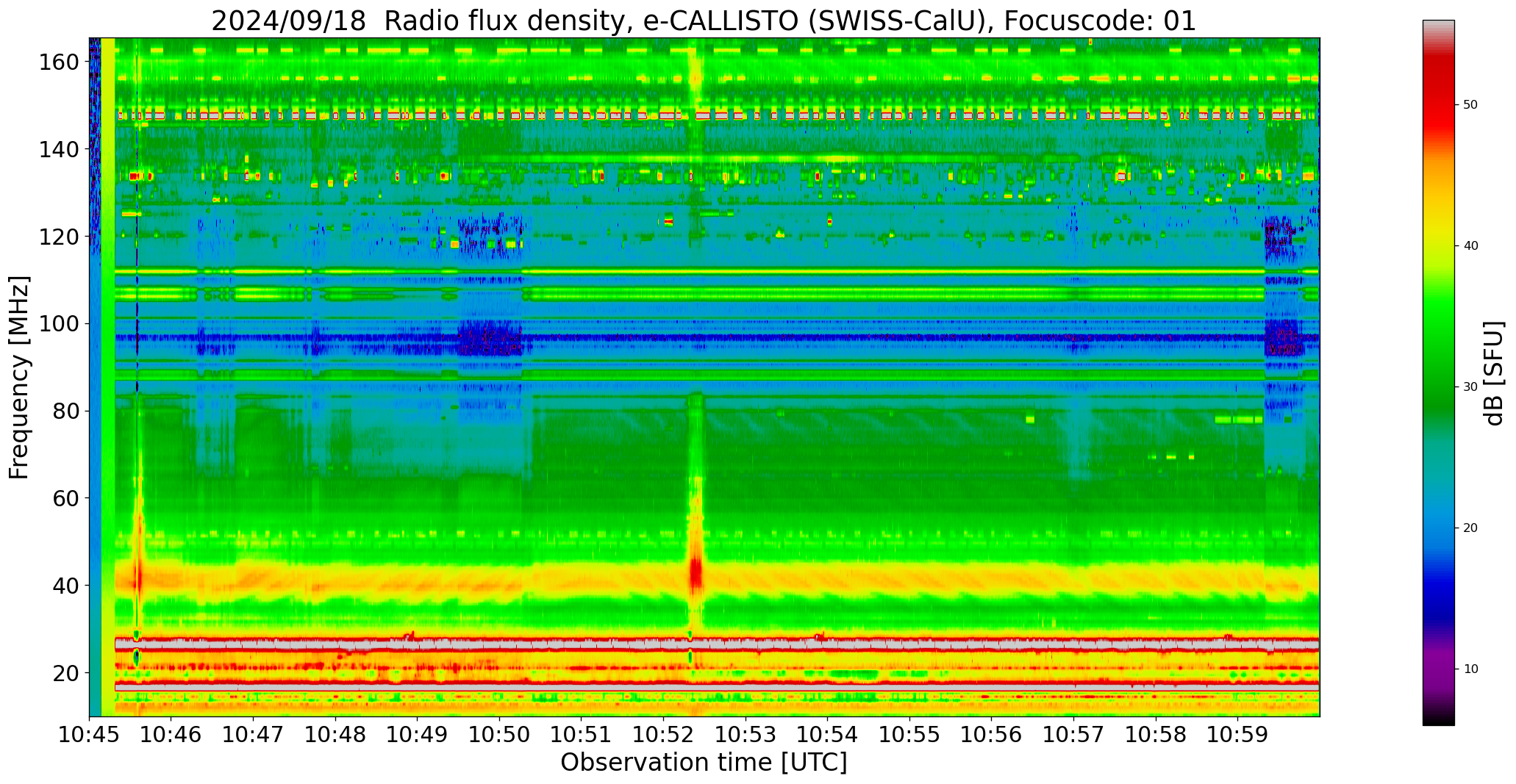Viewport: 1516px width, 784px height.
Task: Click the green region of the colorbar
Action: [x=1438, y=345]
